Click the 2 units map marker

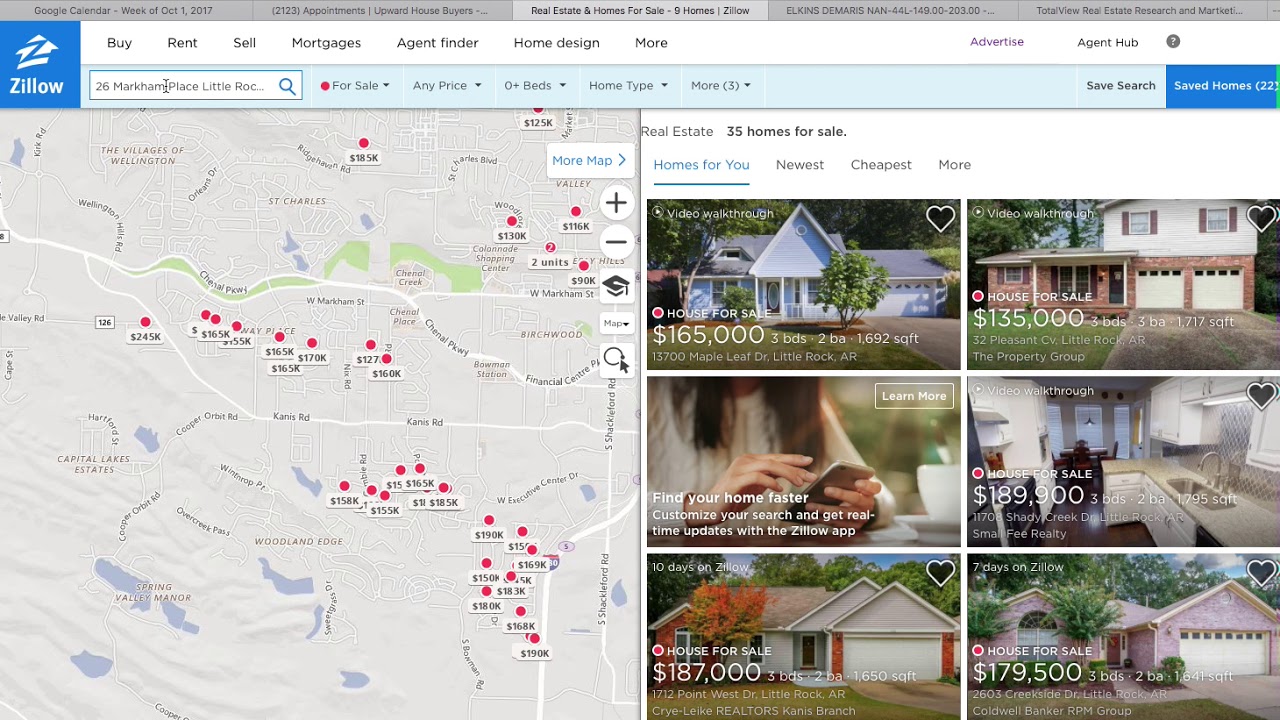coord(550,248)
